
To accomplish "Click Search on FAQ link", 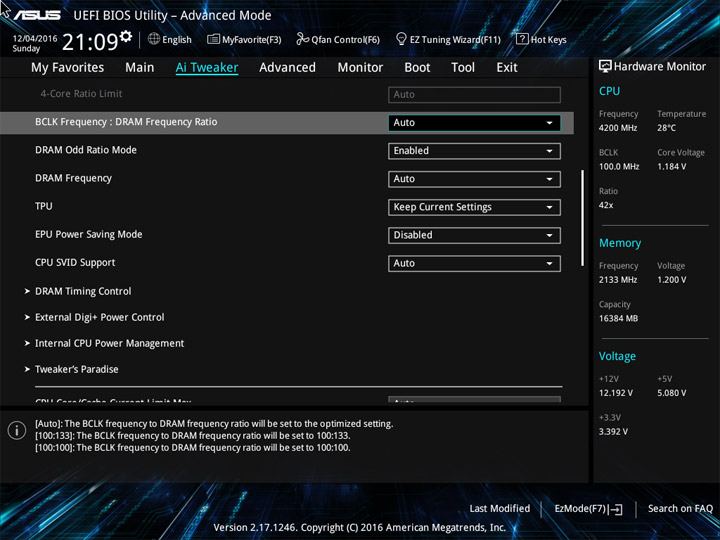I will pos(680,508).
